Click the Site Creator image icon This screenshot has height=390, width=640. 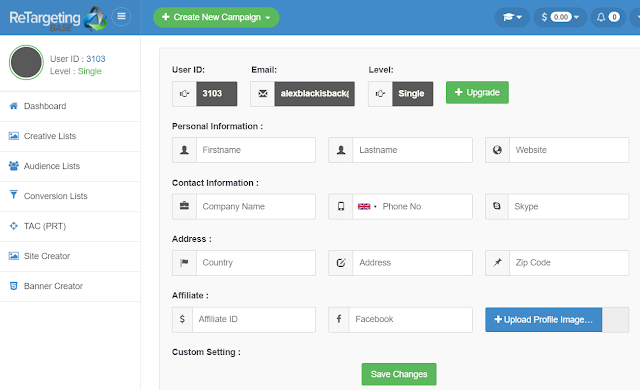pyautogui.click(x=13, y=256)
